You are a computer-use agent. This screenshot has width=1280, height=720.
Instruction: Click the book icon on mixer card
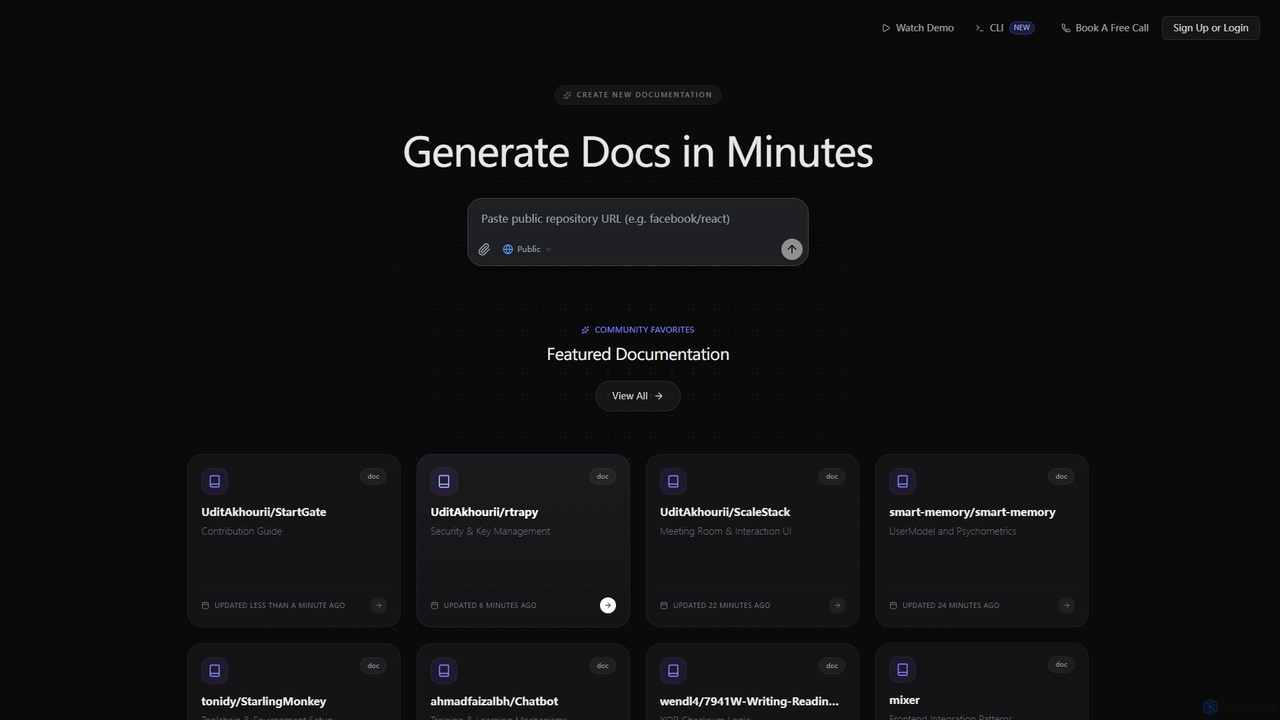[902, 670]
